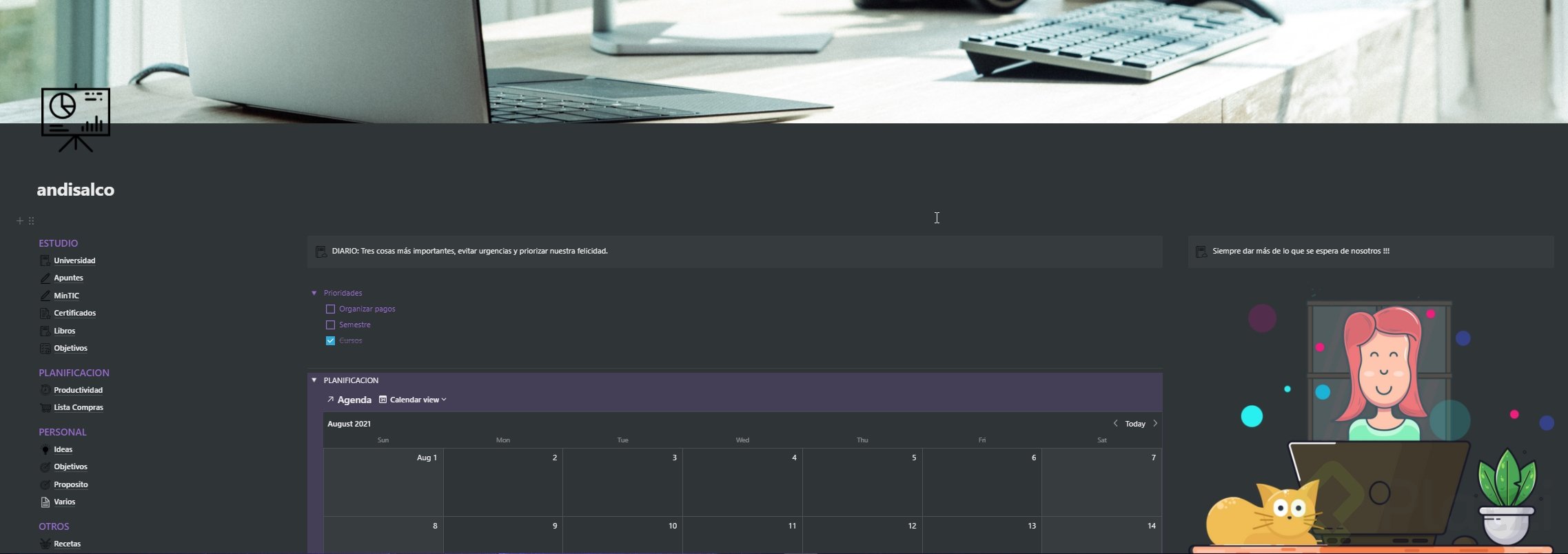Click the callout icon beside 'Siempre dar más'
Image resolution: width=1568 pixels, height=554 pixels.
[1201, 252]
